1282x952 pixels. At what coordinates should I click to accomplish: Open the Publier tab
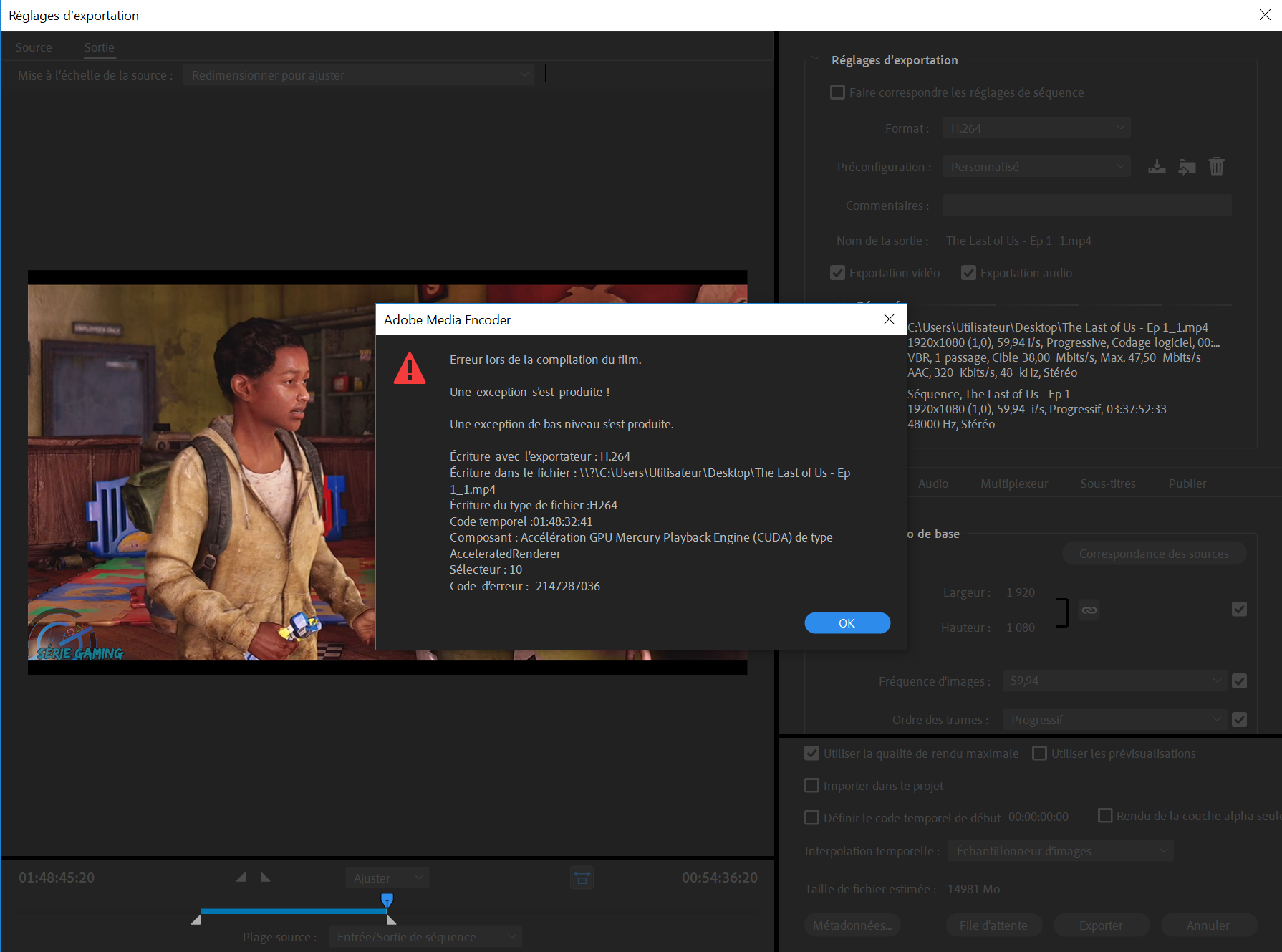pos(1187,484)
